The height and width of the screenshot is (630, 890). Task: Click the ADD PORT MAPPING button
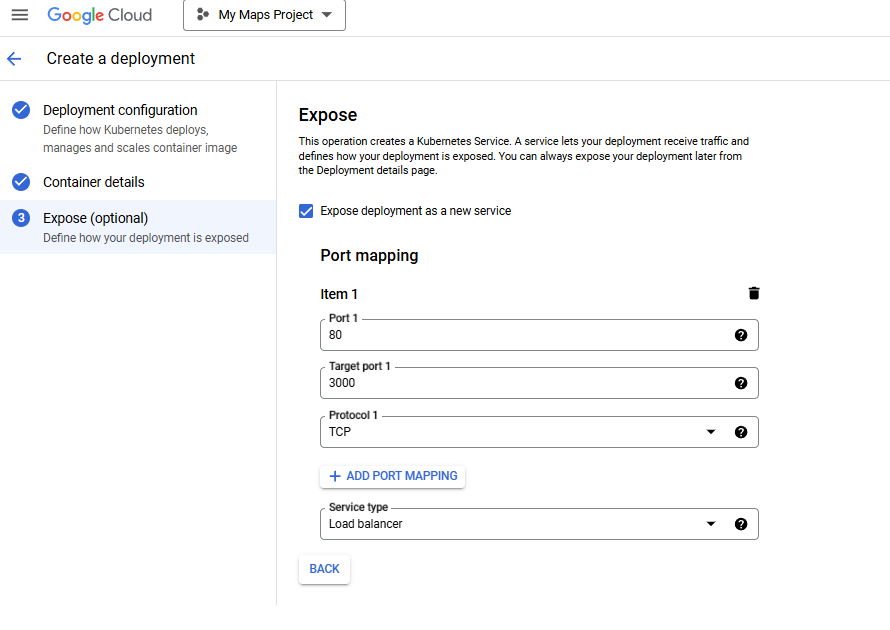point(392,476)
